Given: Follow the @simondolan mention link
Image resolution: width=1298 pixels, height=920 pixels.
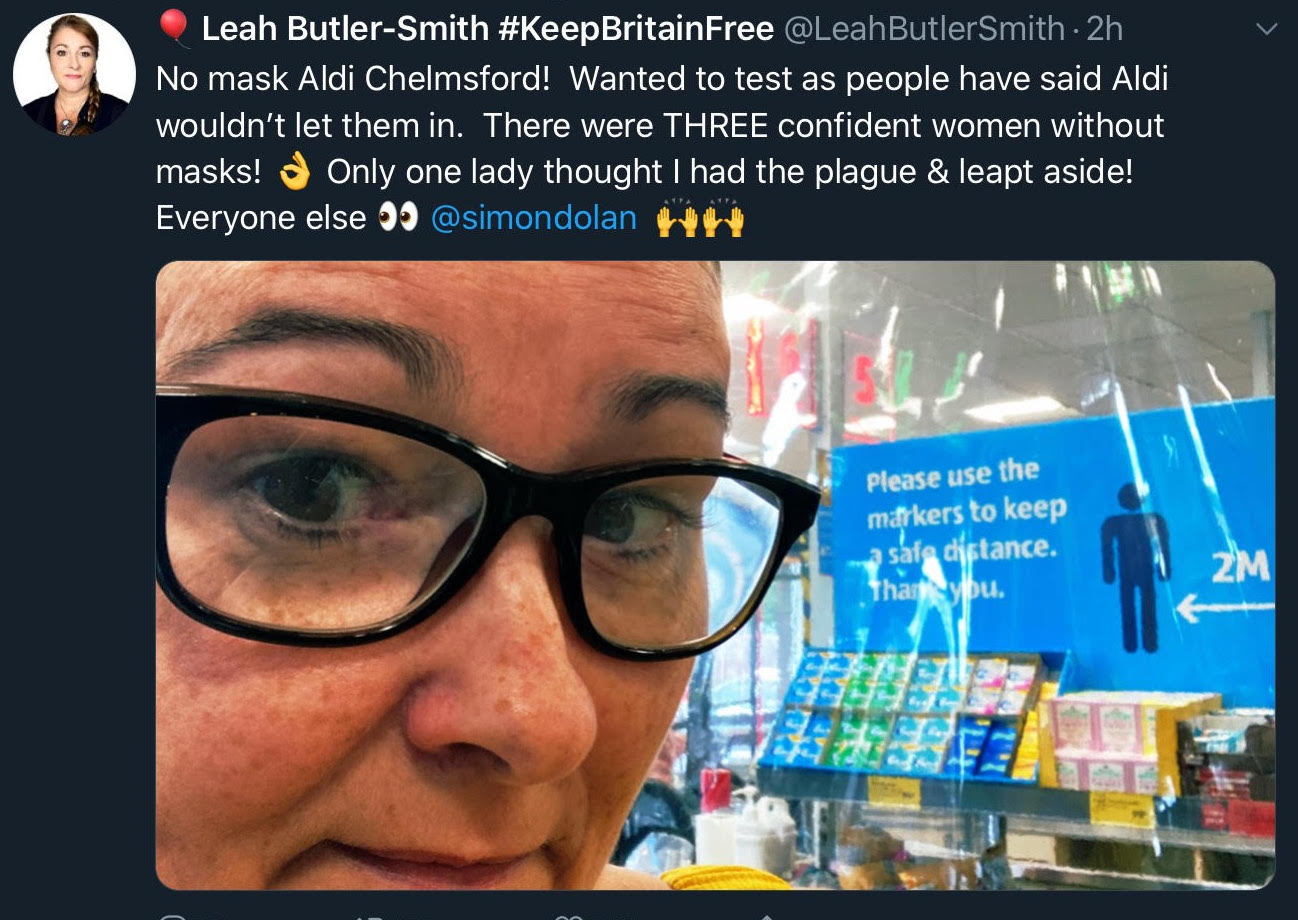Looking at the screenshot, I should [x=533, y=218].
